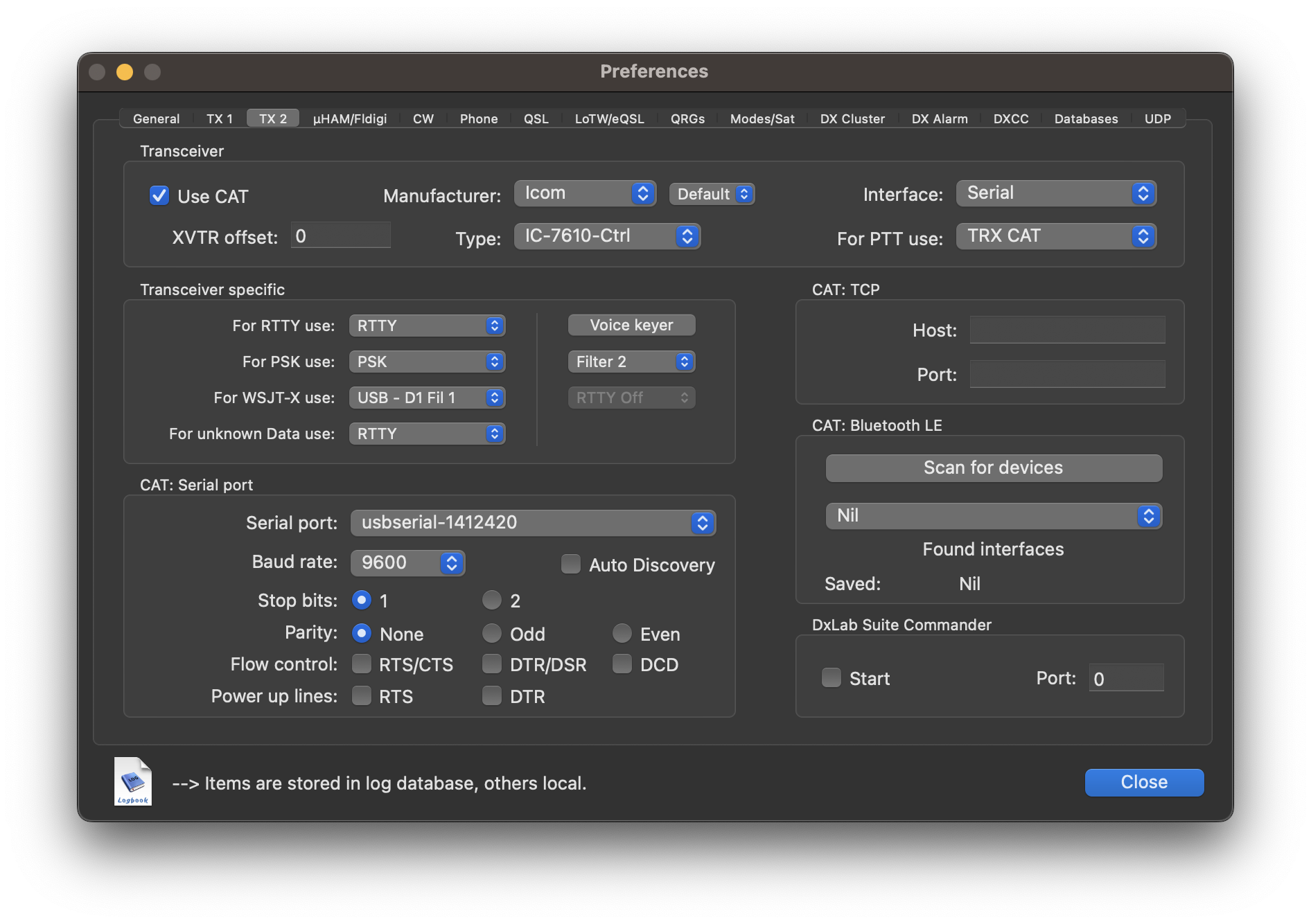Screen dimensions: 1311x924
Task: Click the CAT TCP Host field
Action: click(x=1066, y=330)
